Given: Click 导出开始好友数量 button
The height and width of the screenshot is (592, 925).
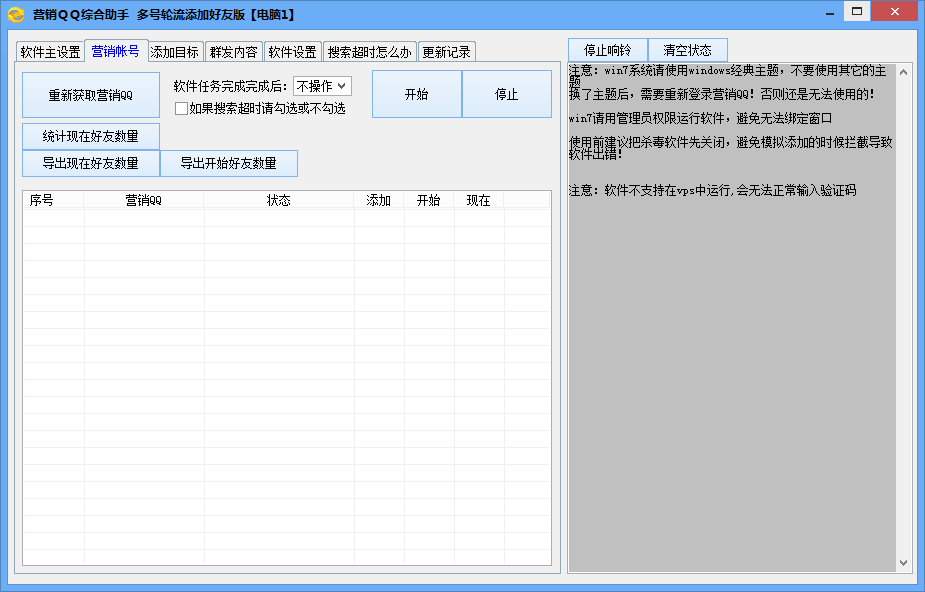Looking at the screenshot, I should 228,163.
